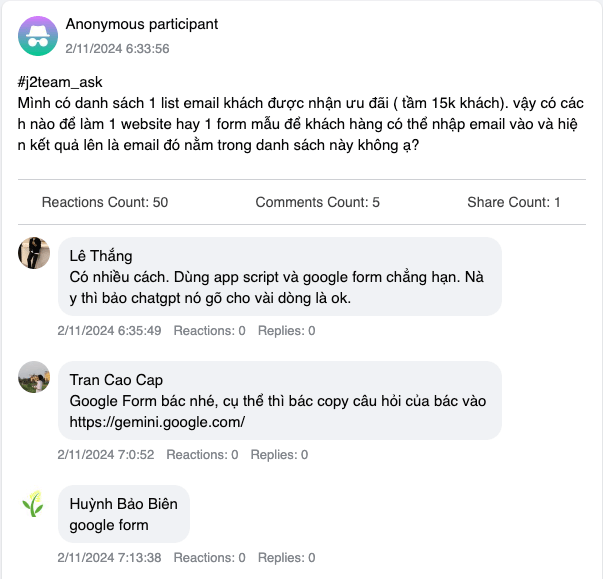Click Reactions under Lê Thắng's comment
This screenshot has width=603, height=579.
point(209,330)
